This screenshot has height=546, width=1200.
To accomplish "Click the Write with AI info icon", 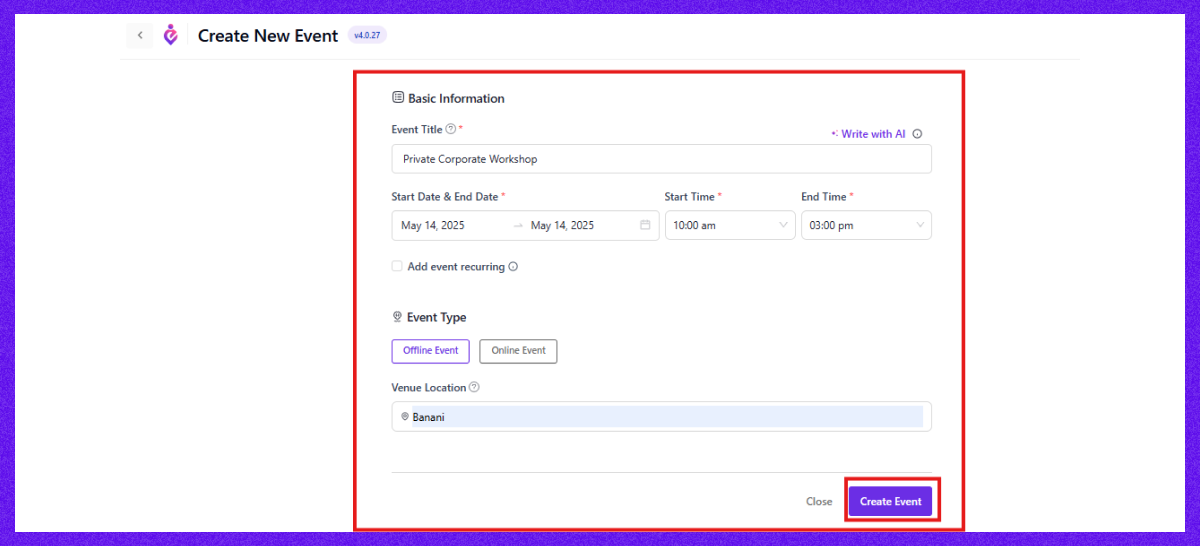I will coord(917,134).
